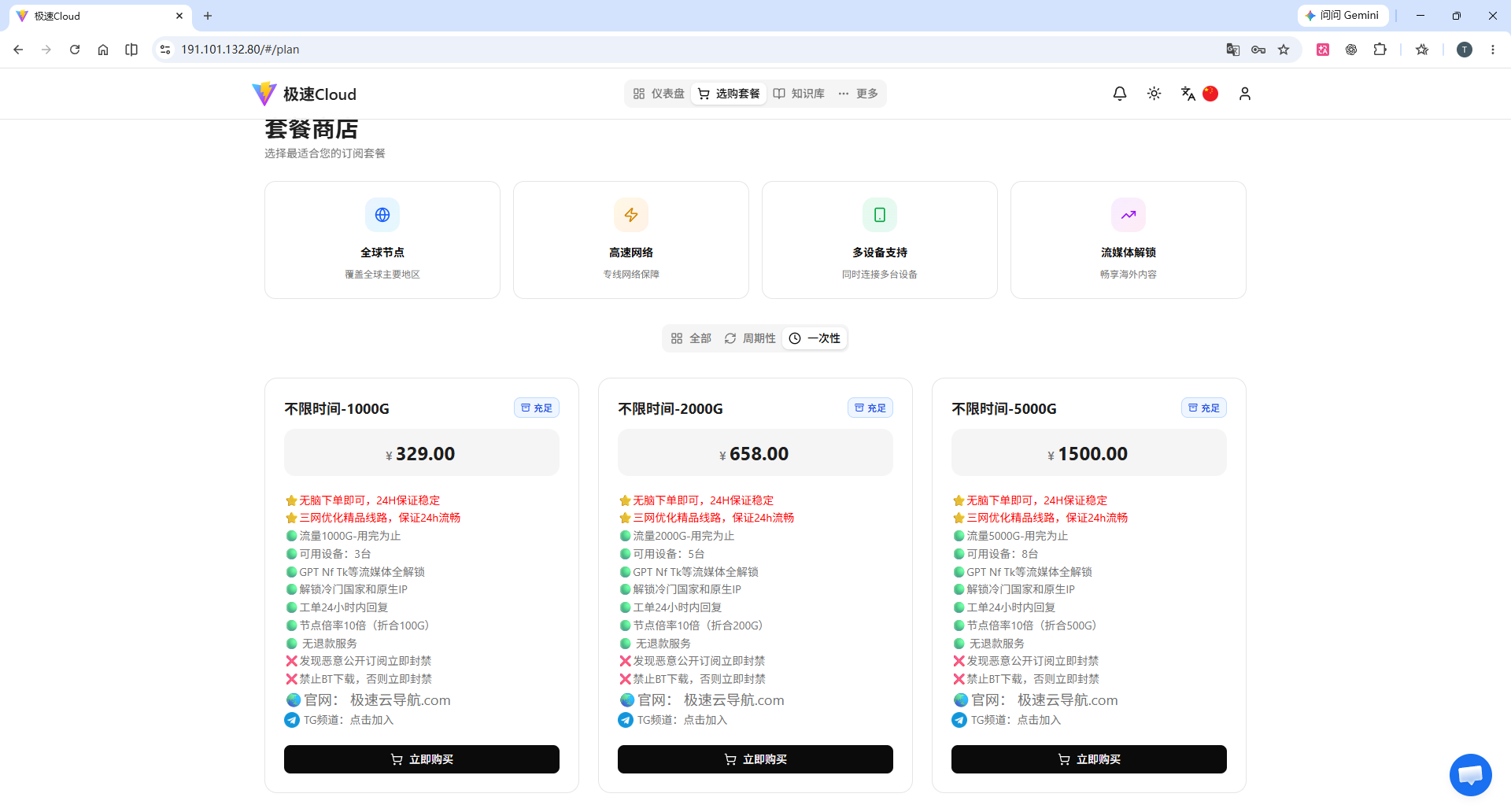Click the 高速网络 feature card title
The width and height of the screenshot is (1511, 812).
tap(631, 253)
